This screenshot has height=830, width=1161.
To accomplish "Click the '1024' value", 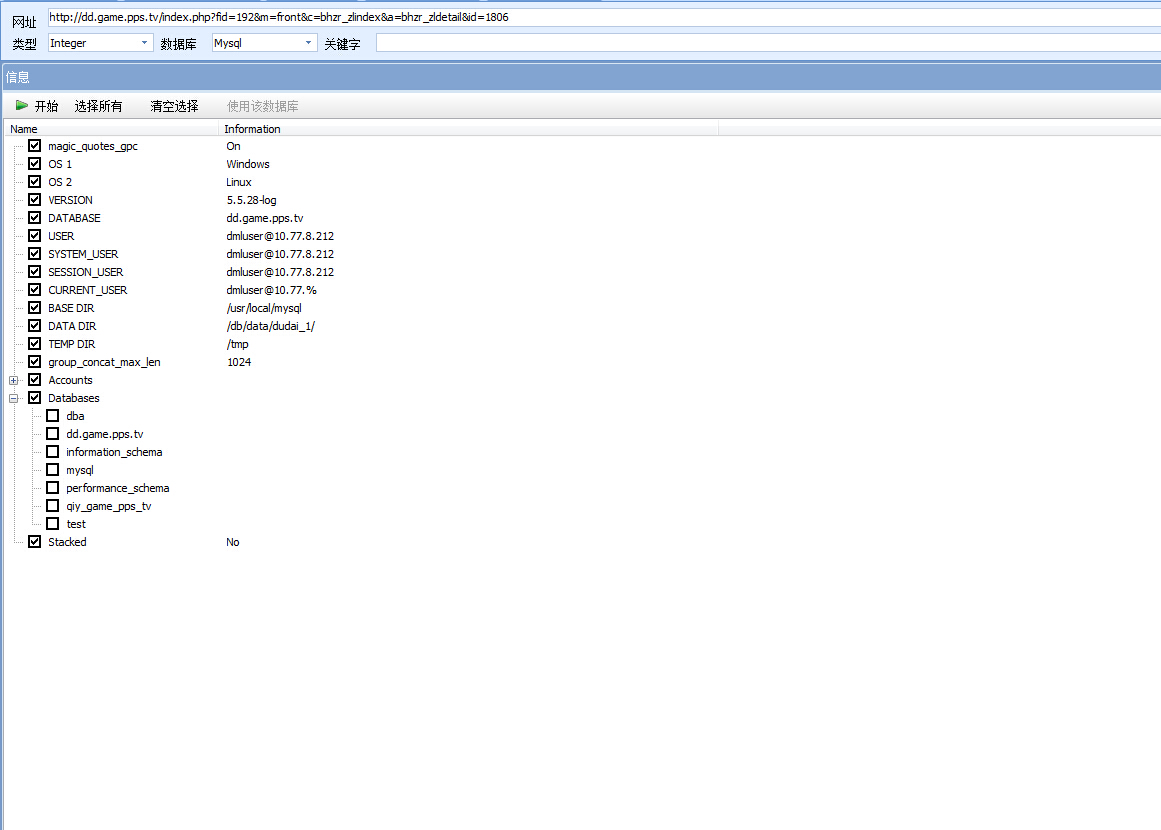I will (239, 362).
